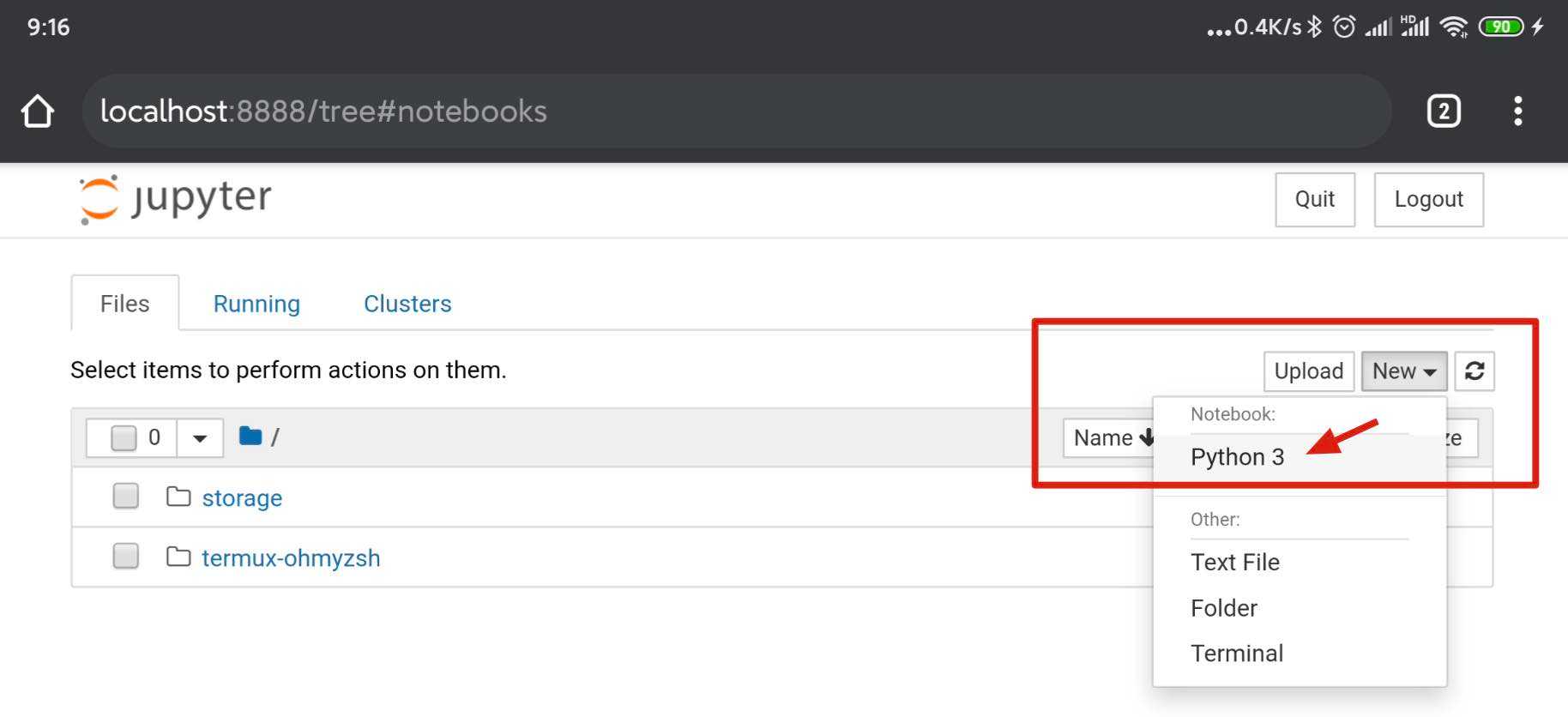
Task: Click the Logout button
Action: pyautogui.click(x=1428, y=200)
